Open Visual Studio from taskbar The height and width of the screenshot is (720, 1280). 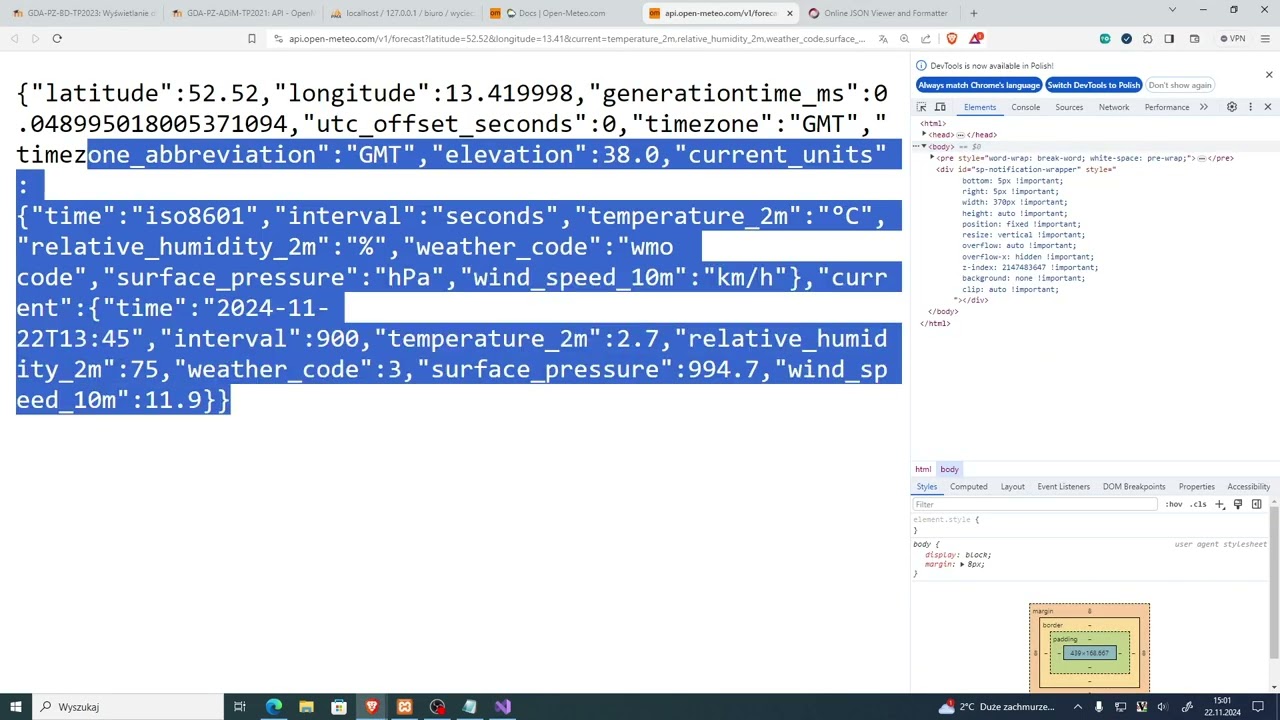click(502, 706)
